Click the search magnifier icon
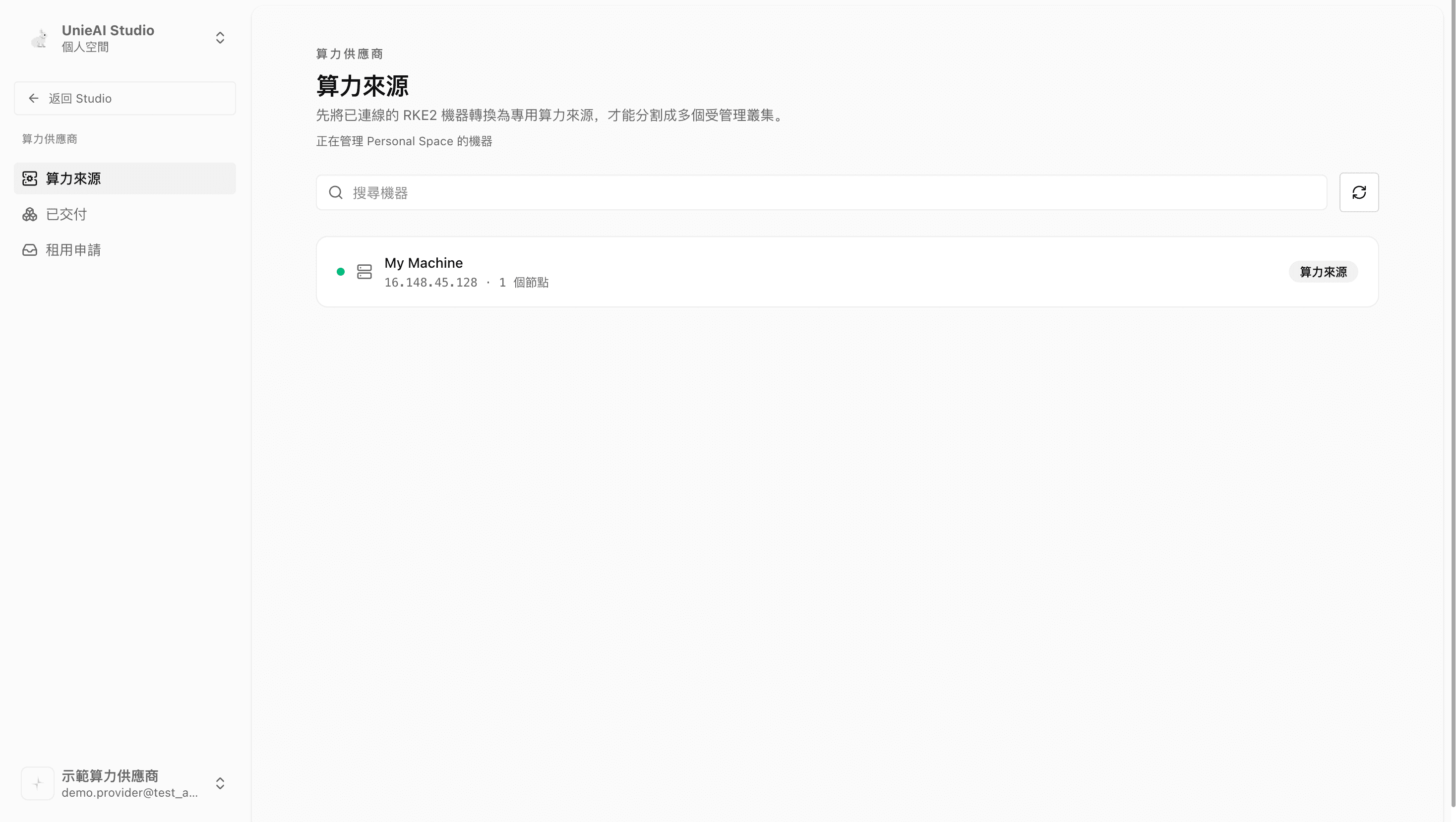Viewport: 1456px width, 822px height. pos(336,193)
